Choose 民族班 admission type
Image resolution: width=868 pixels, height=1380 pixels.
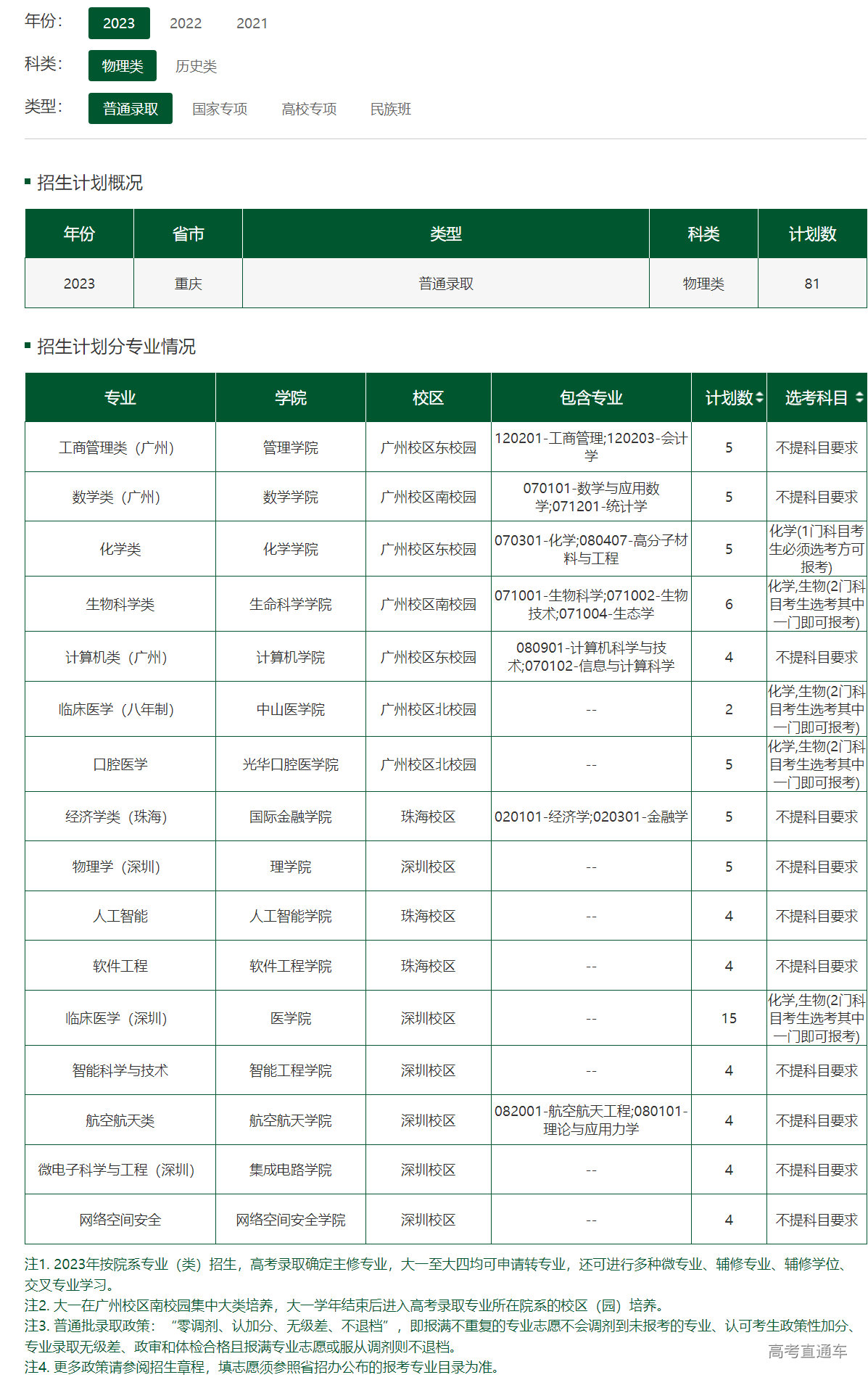(390, 109)
